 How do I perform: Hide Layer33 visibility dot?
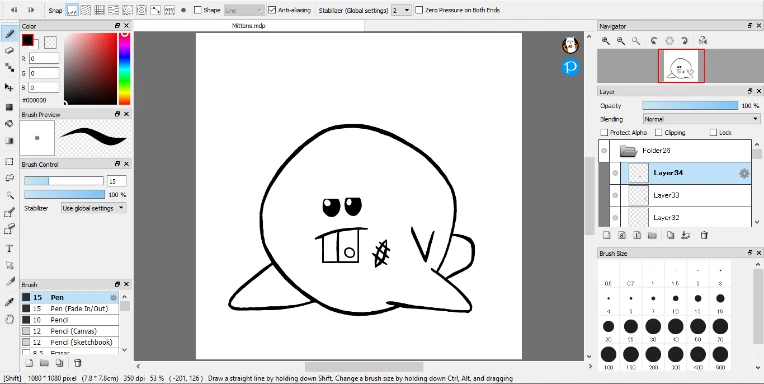(615, 195)
